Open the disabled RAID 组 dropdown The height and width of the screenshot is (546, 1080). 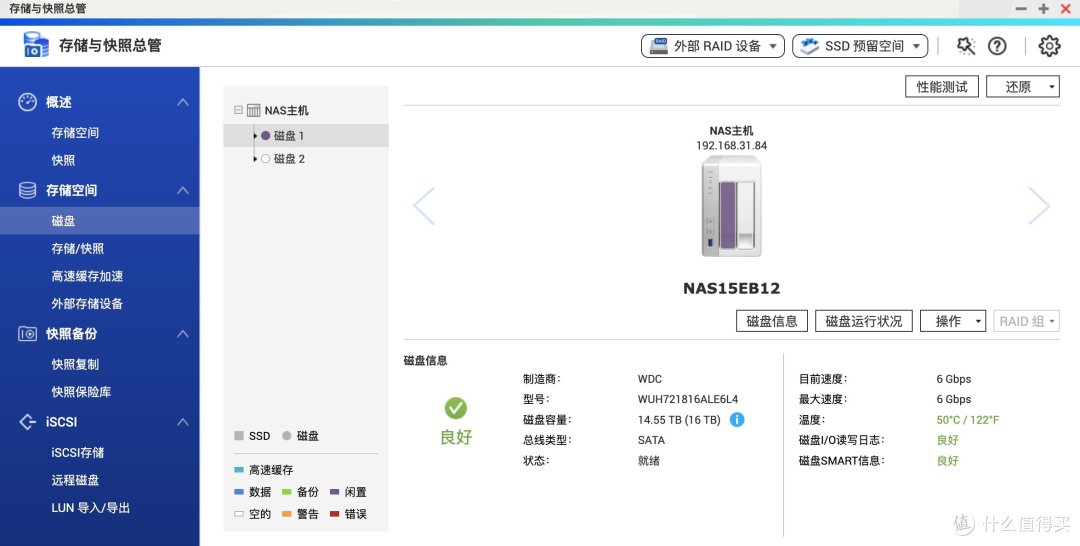pos(1026,321)
